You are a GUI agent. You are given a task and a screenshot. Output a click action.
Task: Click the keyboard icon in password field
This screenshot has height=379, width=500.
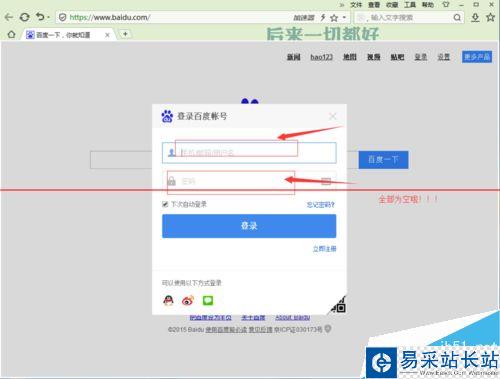326,181
